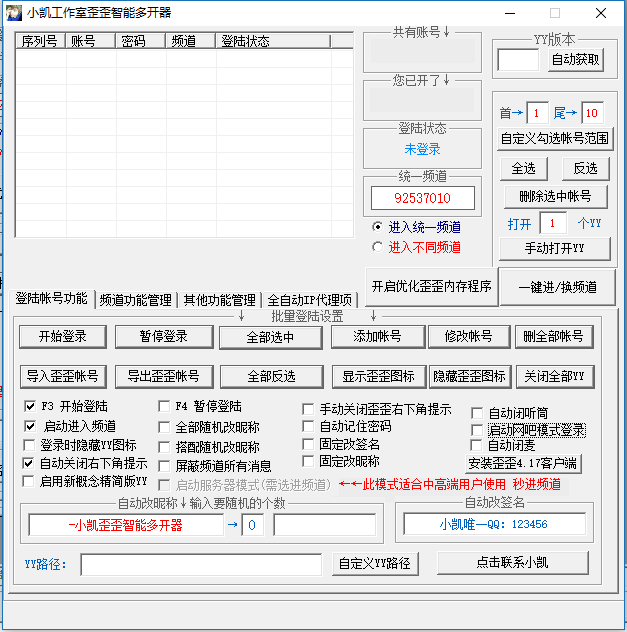This screenshot has height=632, width=627.
Task: Click the 首 start number field
Action: (x=537, y=113)
